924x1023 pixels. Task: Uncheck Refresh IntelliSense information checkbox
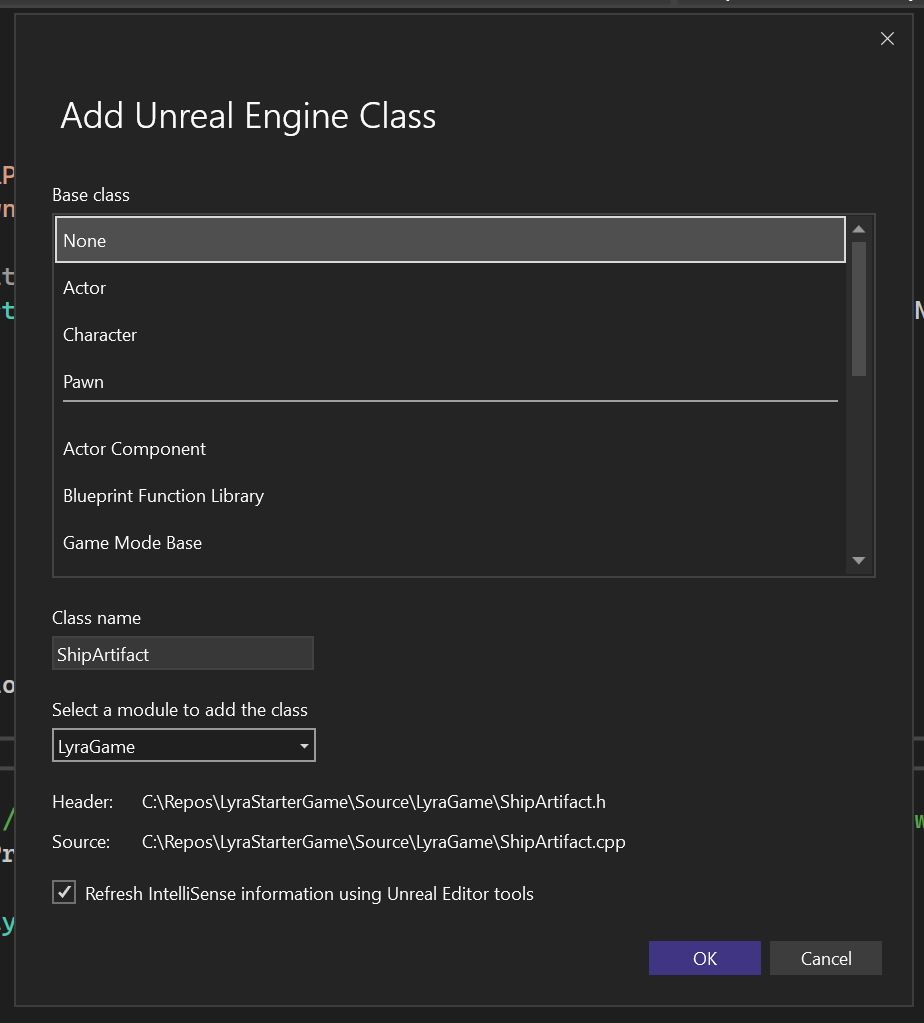coord(64,893)
